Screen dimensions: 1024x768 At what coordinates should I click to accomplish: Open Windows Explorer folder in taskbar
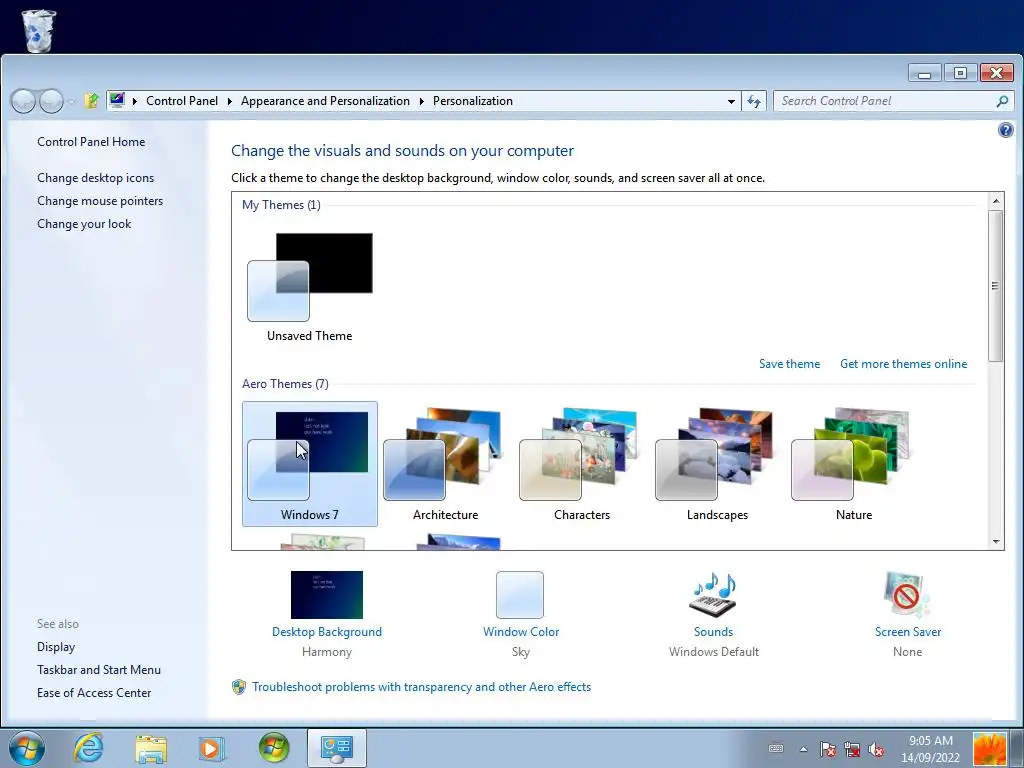pyautogui.click(x=151, y=748)
